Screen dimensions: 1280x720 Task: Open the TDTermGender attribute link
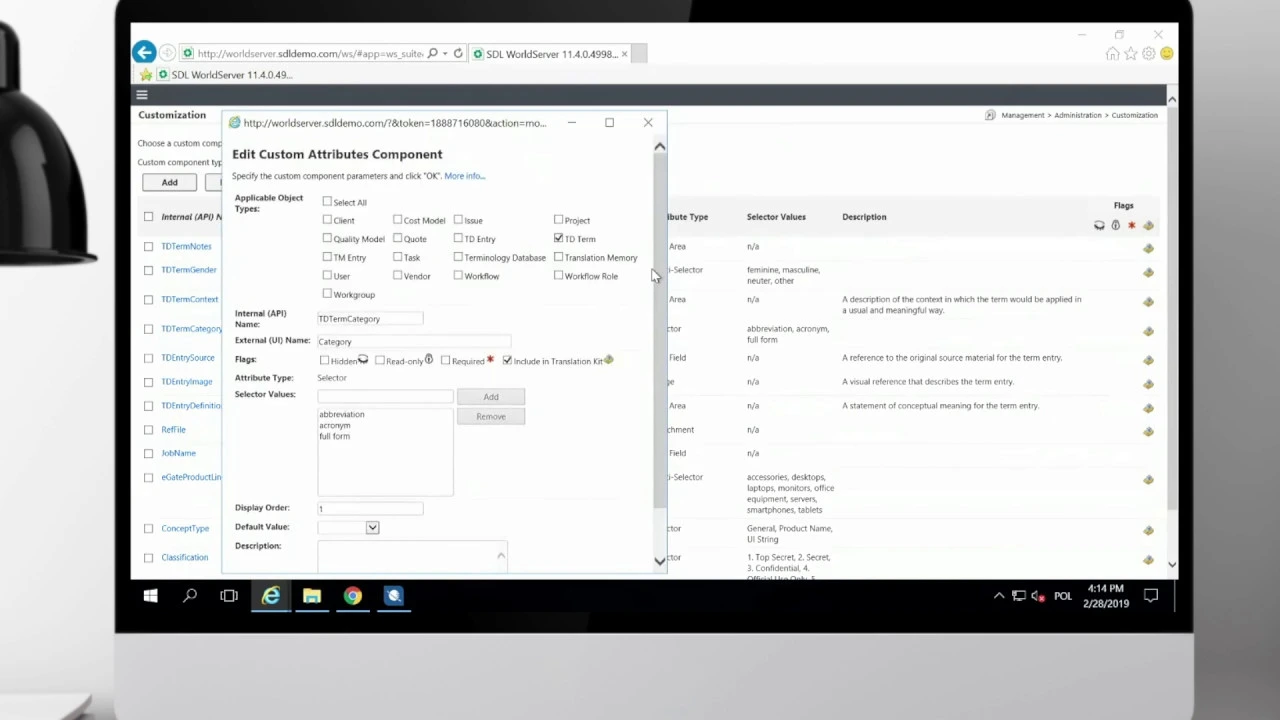click(x=189, y=270)
